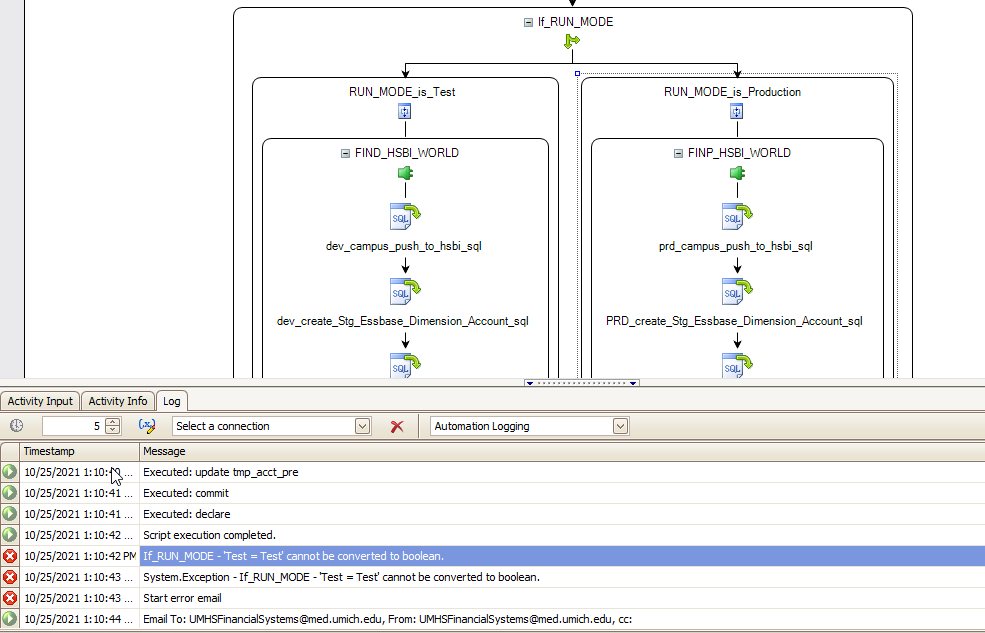Select prd_campus_push_to_hsbi_sql SQL task icon
Screen dimensions: 985x633
tap(737, 217)
